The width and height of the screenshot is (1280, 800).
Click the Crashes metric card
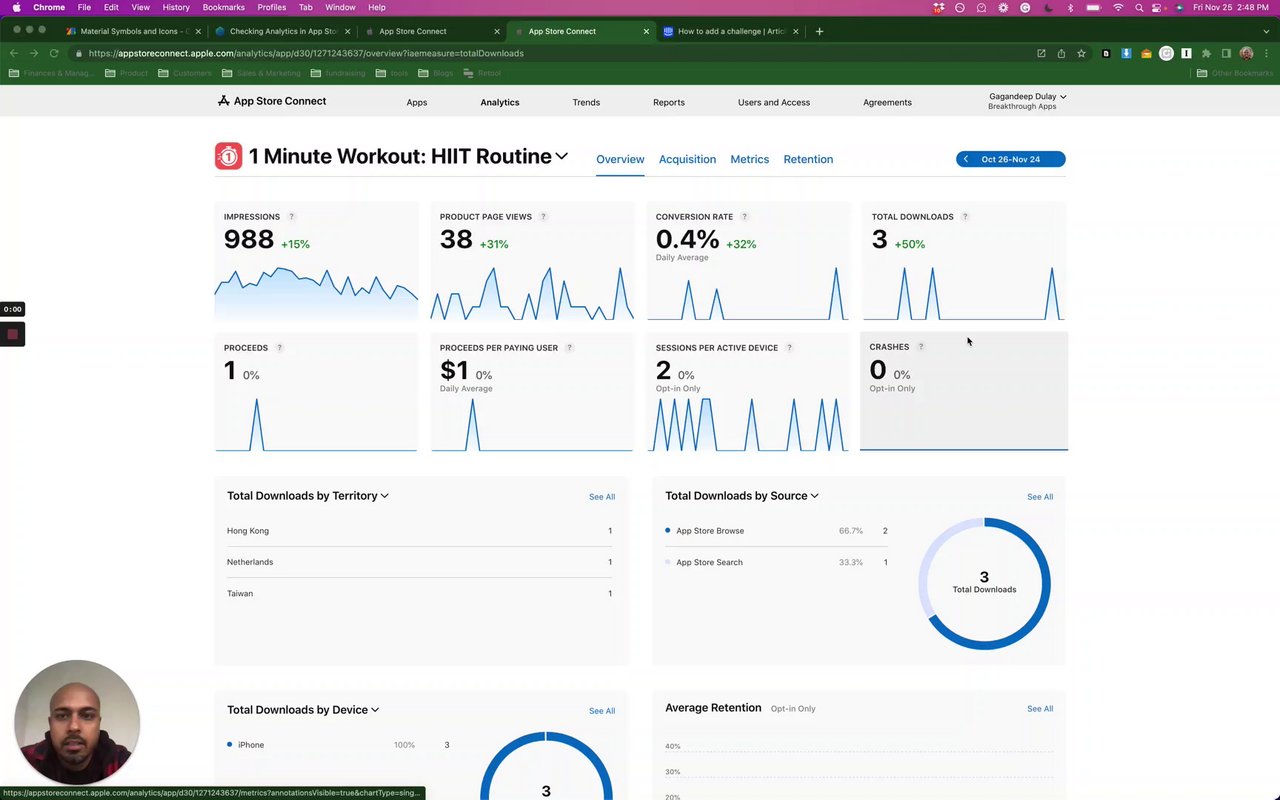pos(964,391)
